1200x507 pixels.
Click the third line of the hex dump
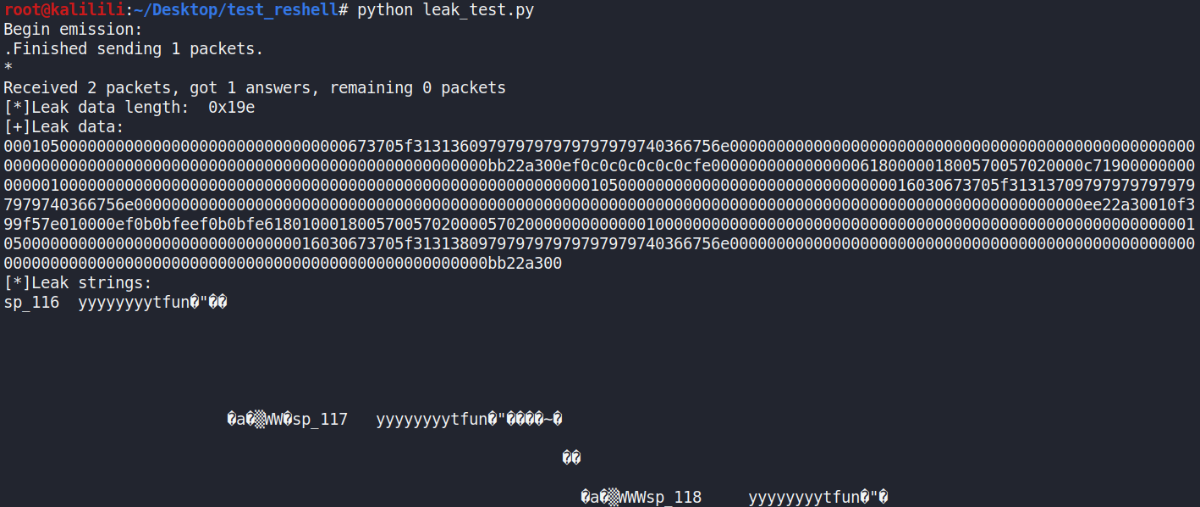[598, 186]
